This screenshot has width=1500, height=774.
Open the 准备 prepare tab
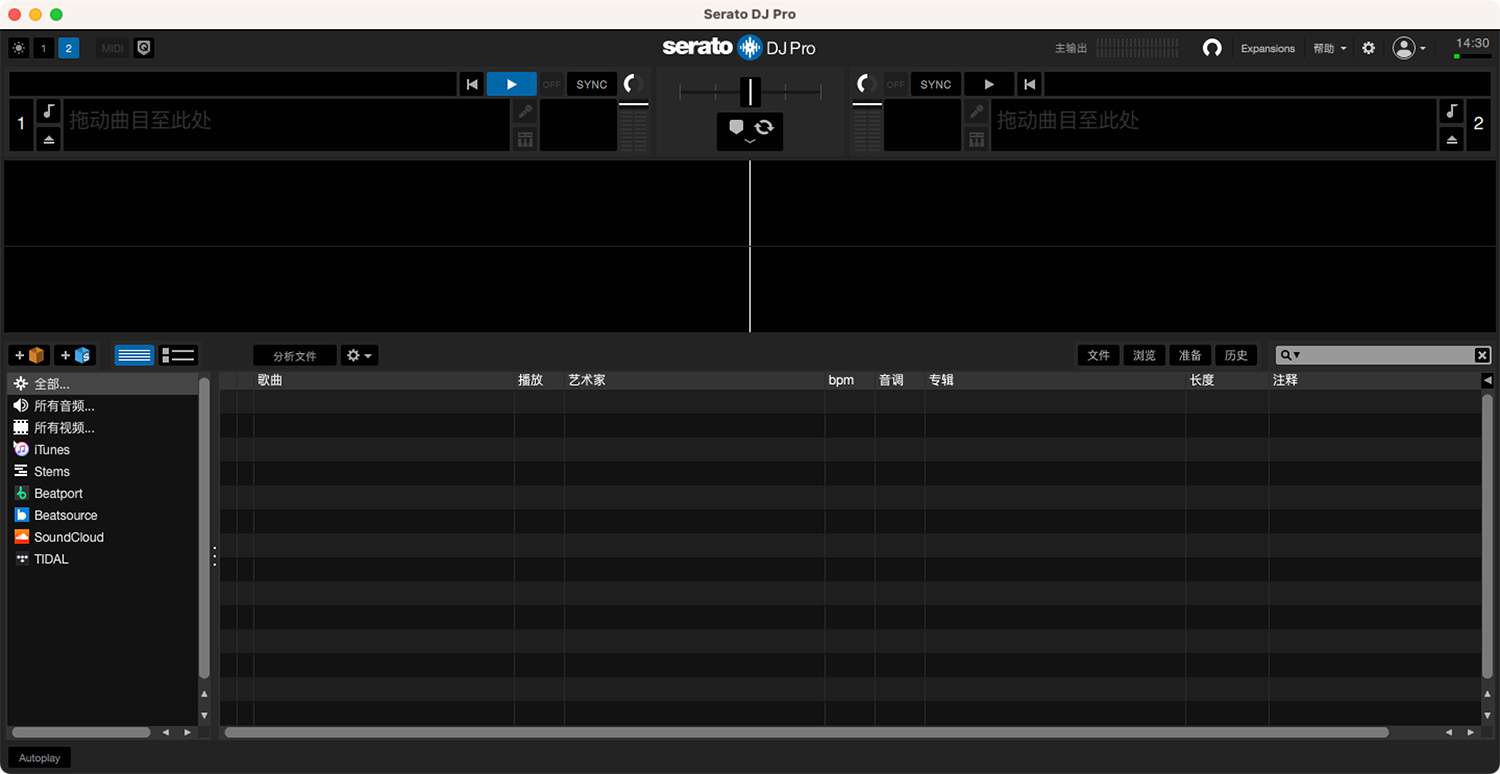coord(1190,355)
